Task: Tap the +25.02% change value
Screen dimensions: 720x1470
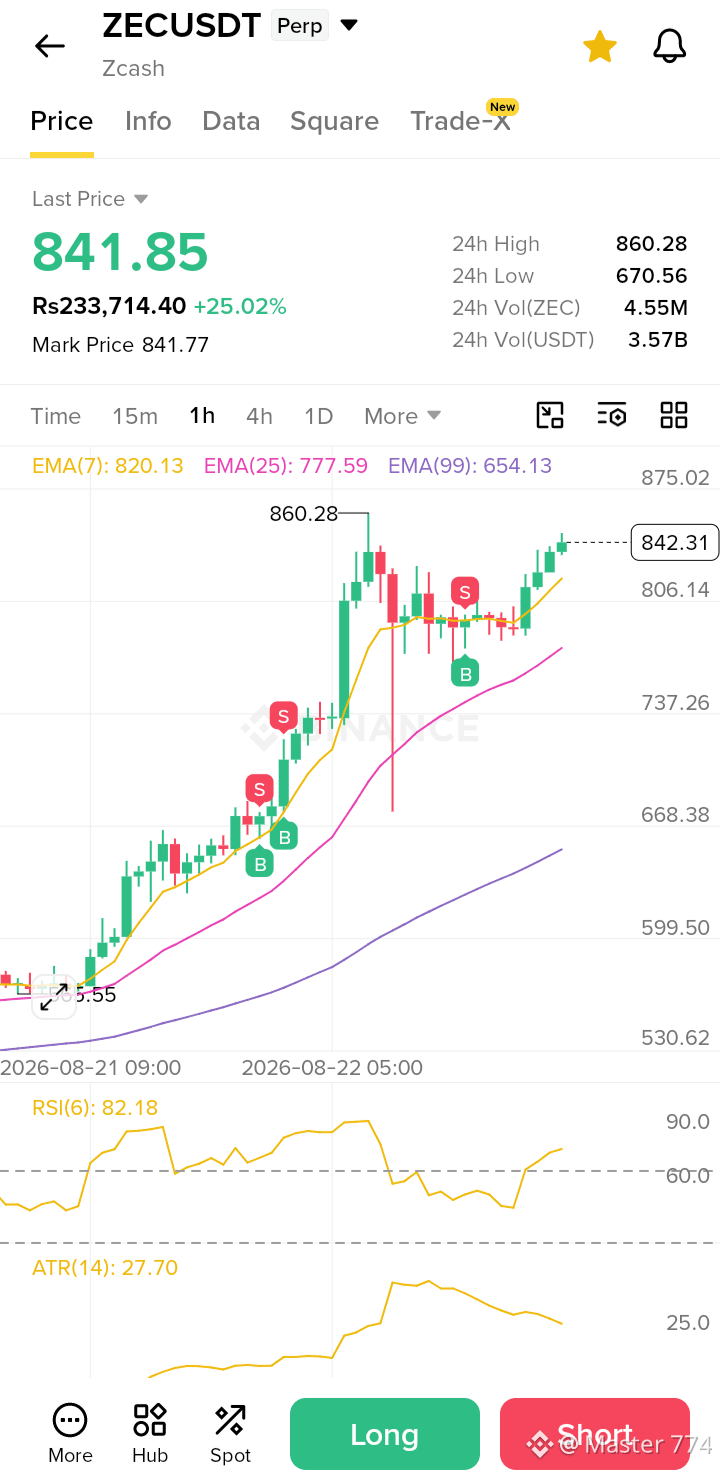Action: click(x=240, y=306)
